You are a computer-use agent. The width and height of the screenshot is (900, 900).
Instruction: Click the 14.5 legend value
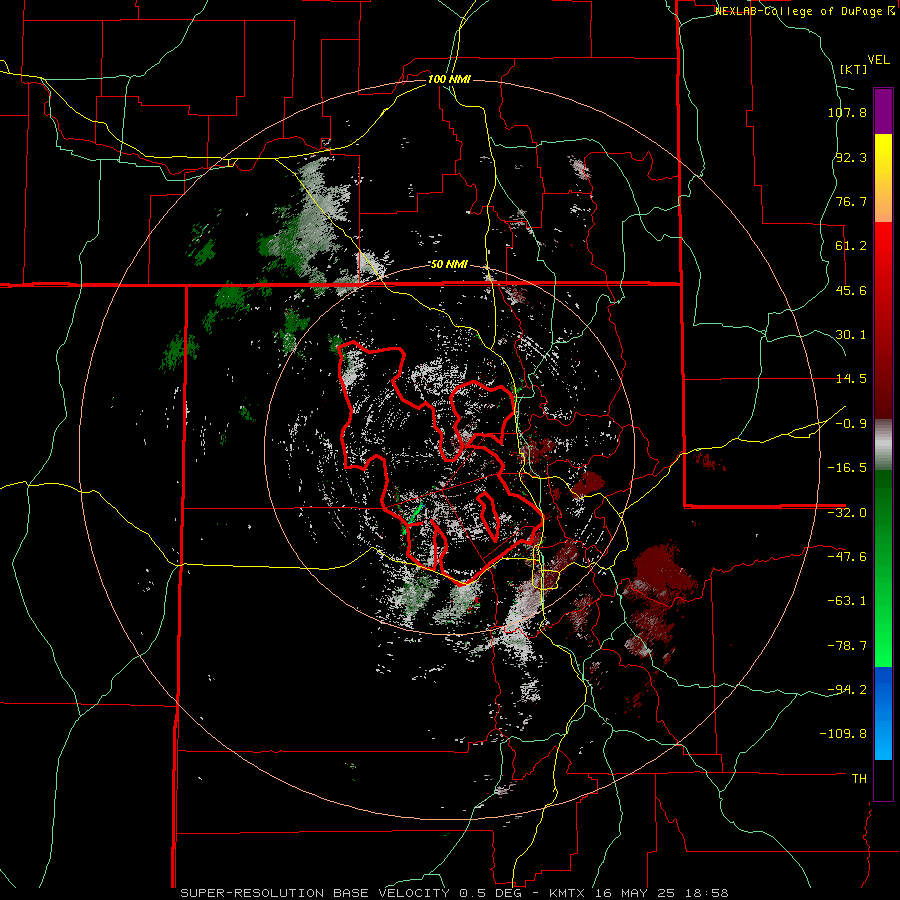(x=851, y=379)
